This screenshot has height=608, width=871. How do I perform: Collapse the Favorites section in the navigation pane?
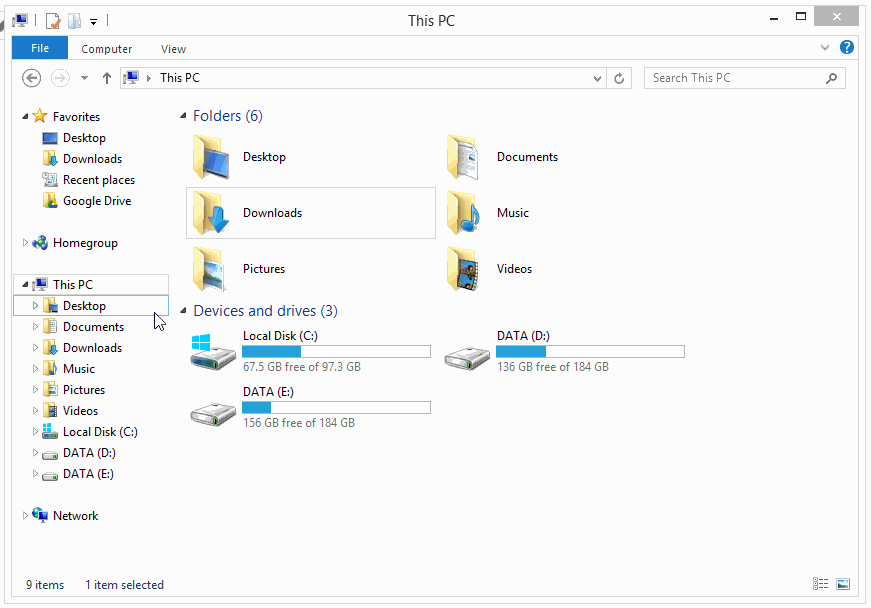coord(25,117)
